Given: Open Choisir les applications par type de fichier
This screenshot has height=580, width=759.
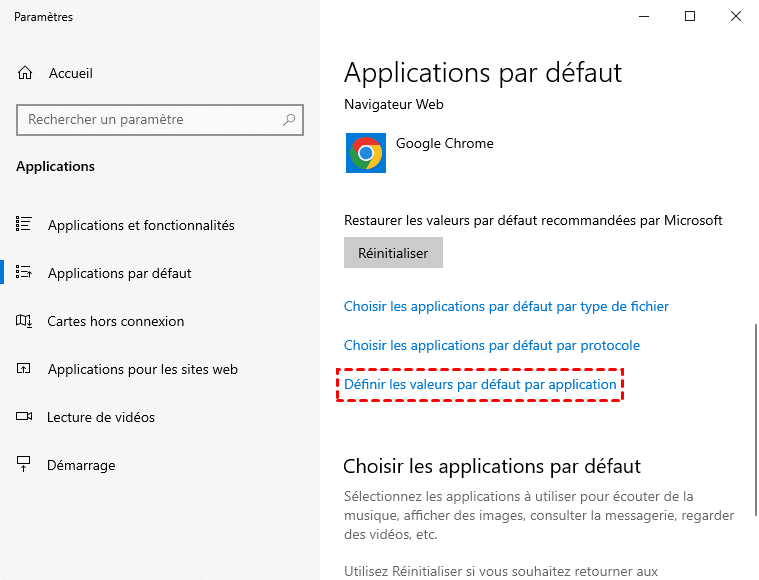Looking at the screenshot, I should (x=506, y=306).
